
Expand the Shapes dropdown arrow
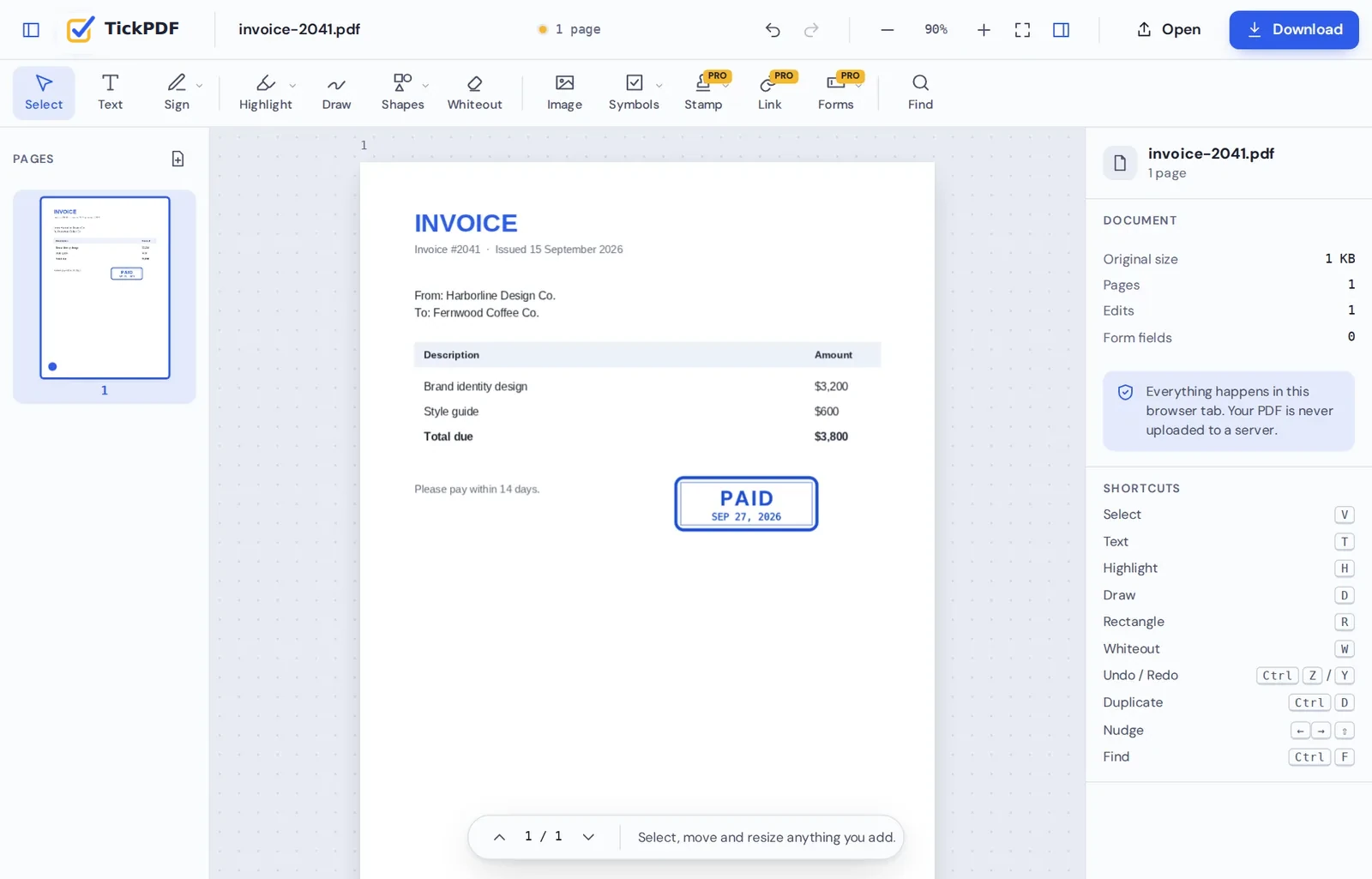pyautogui.click(x=425, y=86)
